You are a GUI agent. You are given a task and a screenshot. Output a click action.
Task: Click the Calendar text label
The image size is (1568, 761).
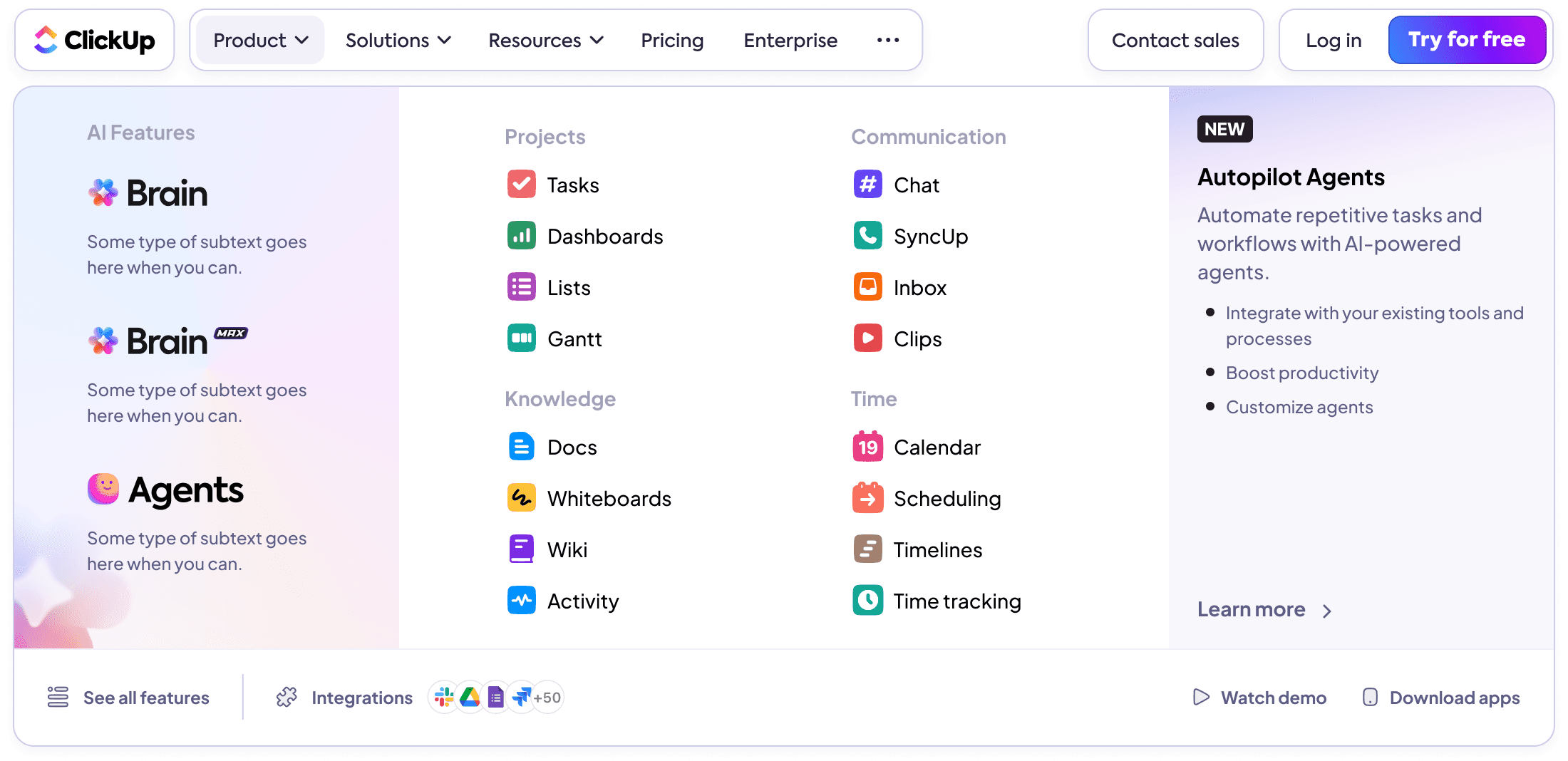point(937,447)
